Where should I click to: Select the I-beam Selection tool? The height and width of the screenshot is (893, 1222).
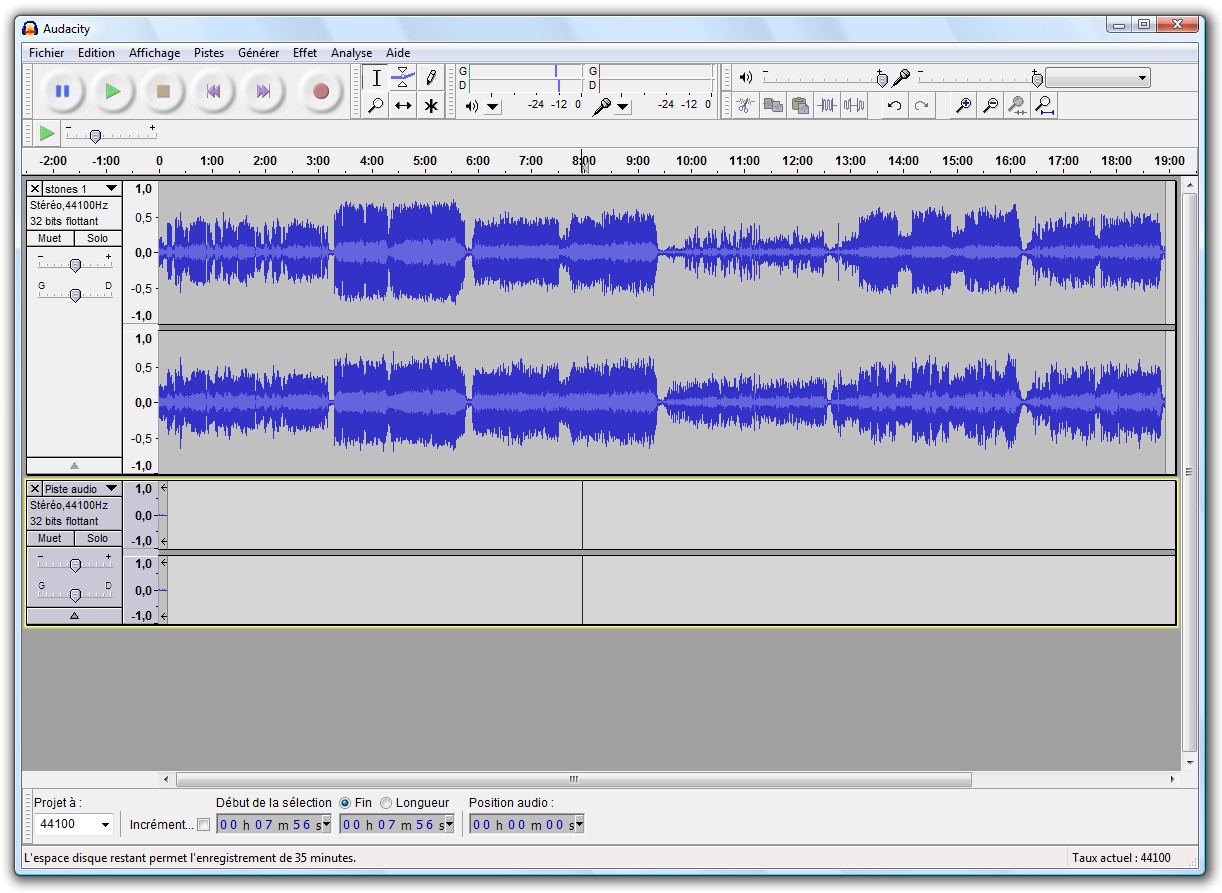click(x=376, y=78)
